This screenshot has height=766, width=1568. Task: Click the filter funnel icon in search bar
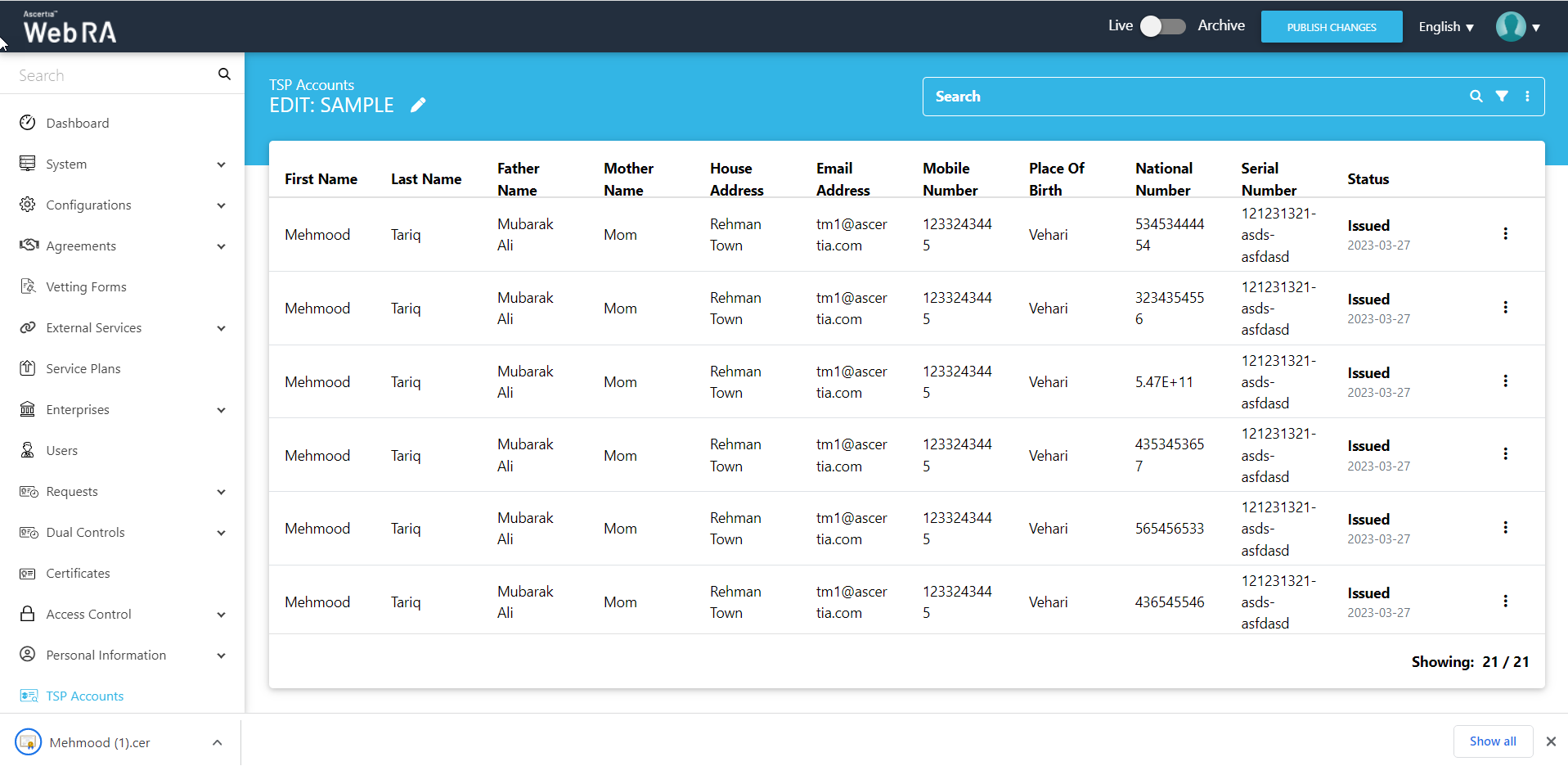(1502, 96)
